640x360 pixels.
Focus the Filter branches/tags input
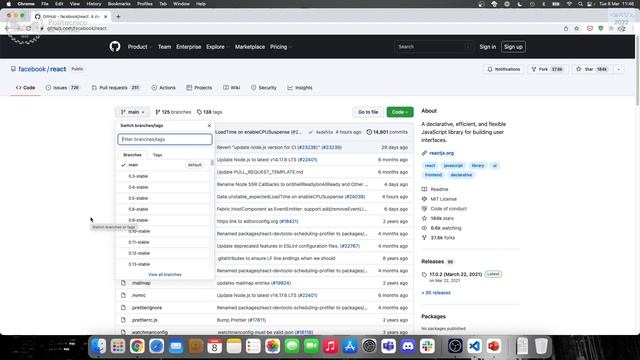coord(165,139)
